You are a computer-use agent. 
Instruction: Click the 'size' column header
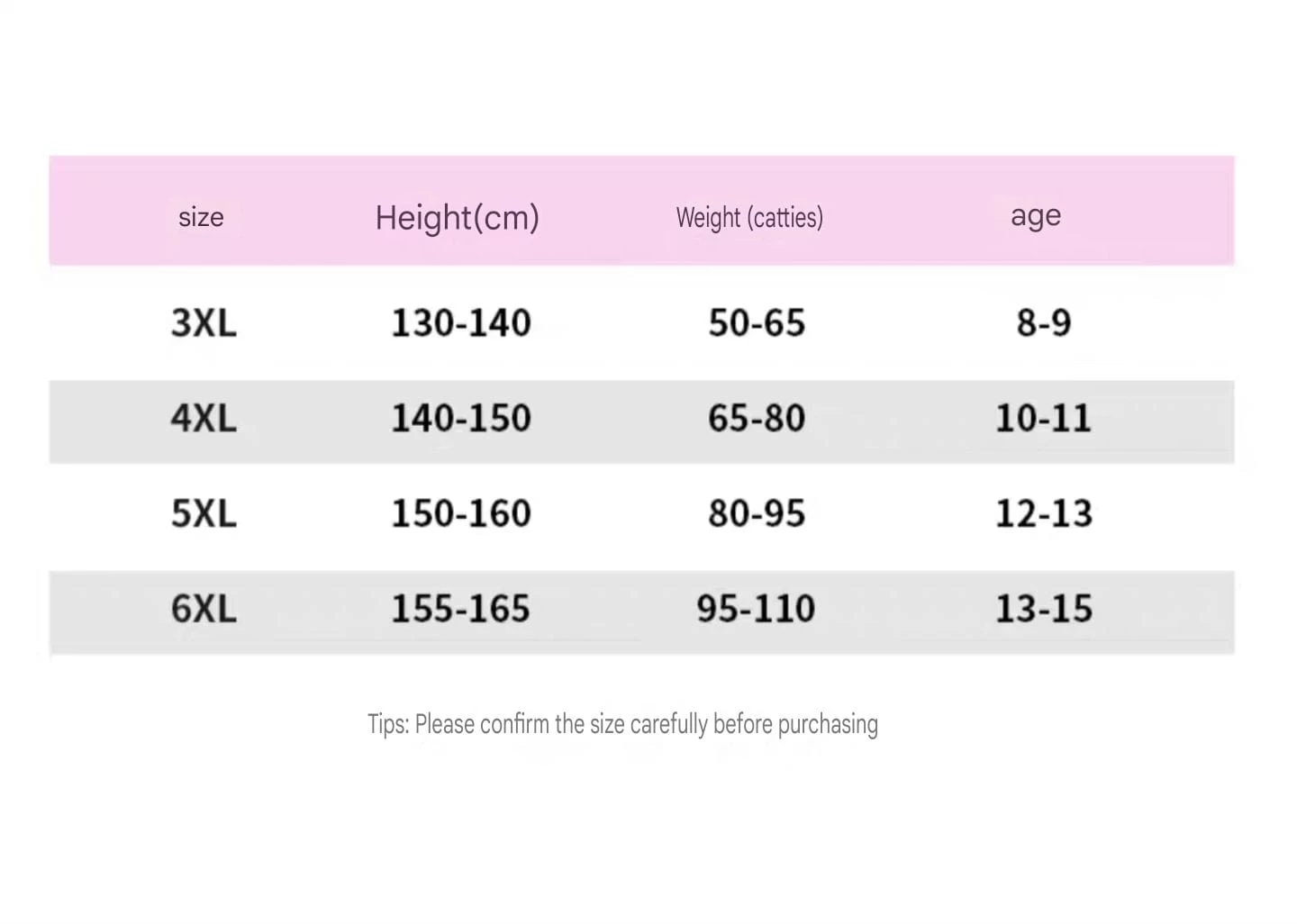201,217
